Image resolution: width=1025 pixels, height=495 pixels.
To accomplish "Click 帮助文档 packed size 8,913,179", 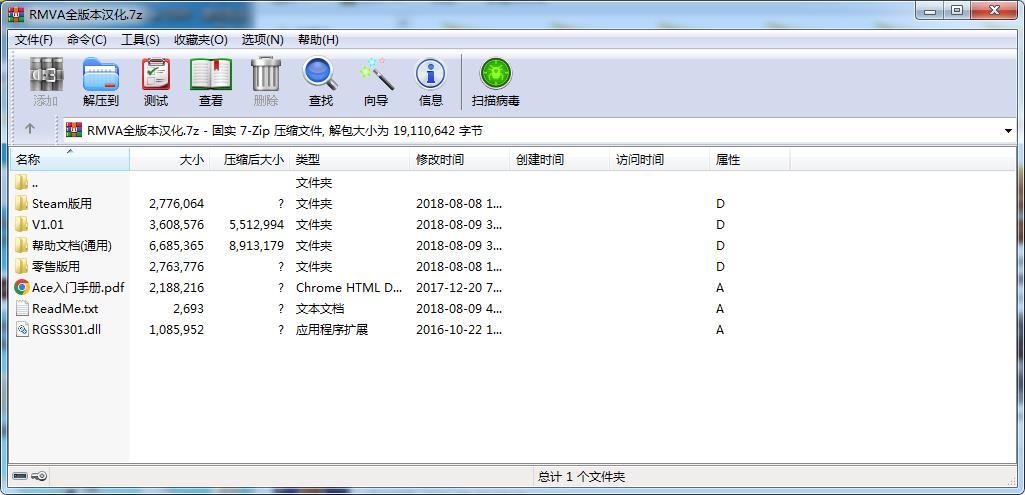I will [256, 245].
